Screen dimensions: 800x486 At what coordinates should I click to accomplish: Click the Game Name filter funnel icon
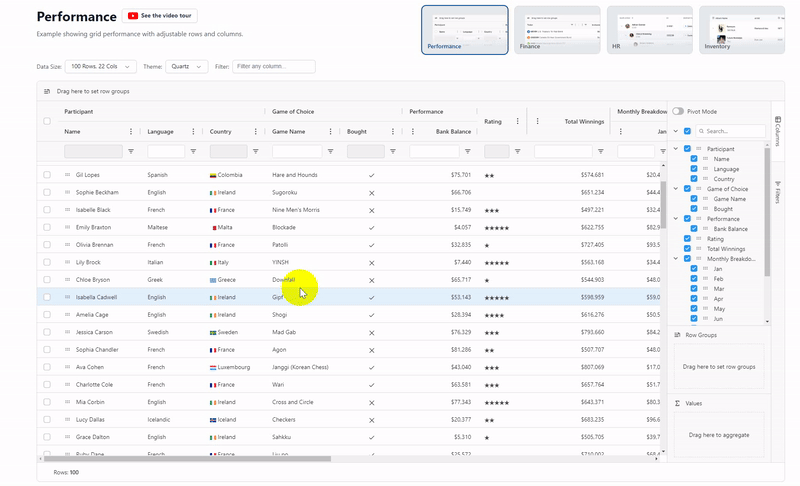[330, 152]
